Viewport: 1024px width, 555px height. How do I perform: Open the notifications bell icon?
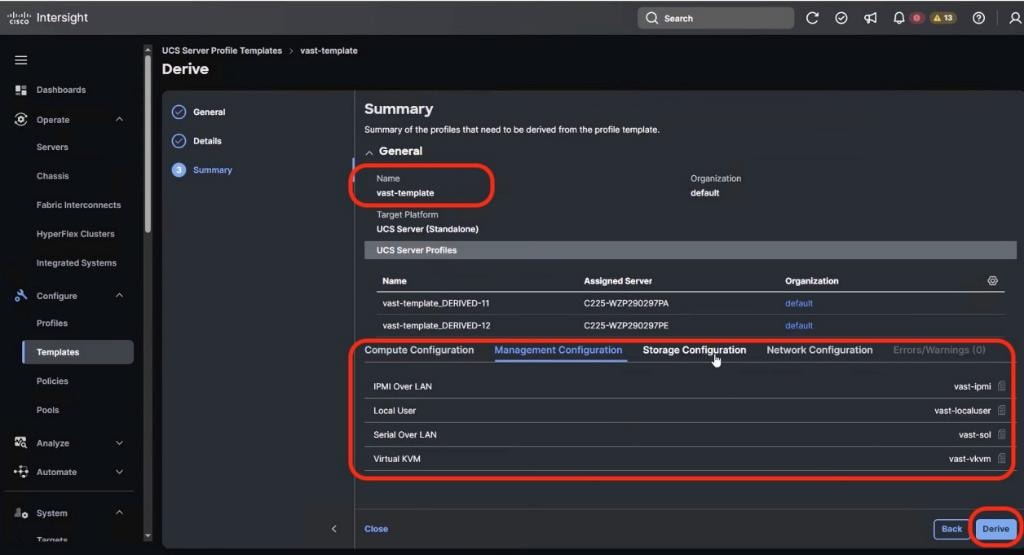899,18
